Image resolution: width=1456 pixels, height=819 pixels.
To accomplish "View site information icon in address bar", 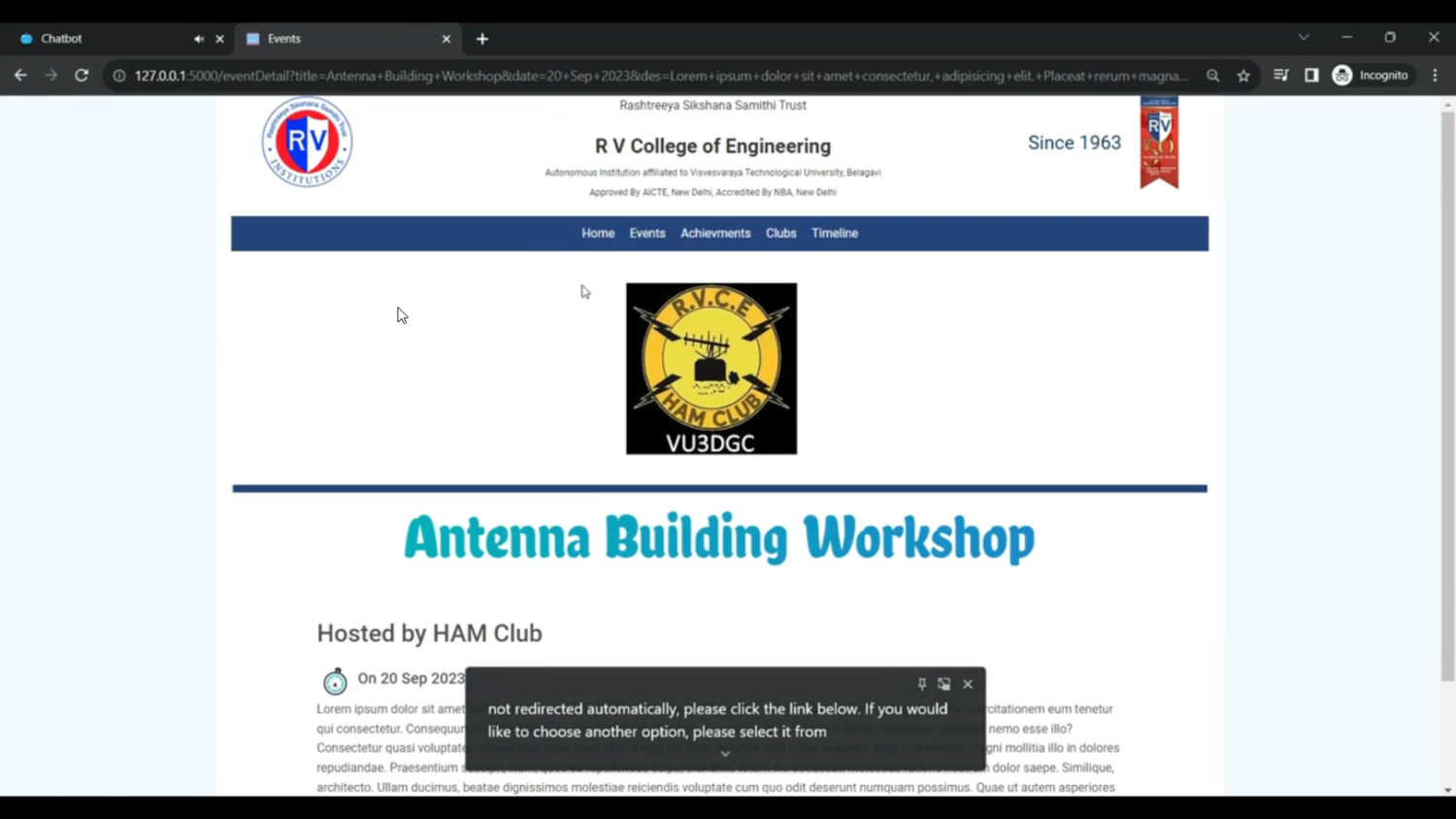I will tap(119, 76).
